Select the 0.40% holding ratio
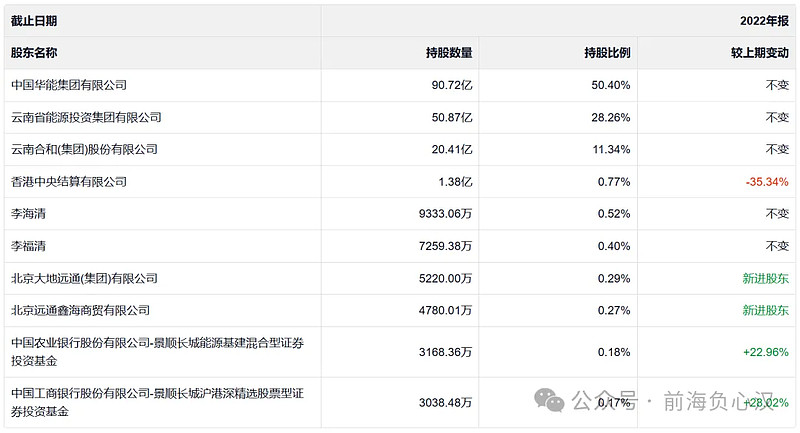Screen dimensions: 800x433 tap(614, 246)
